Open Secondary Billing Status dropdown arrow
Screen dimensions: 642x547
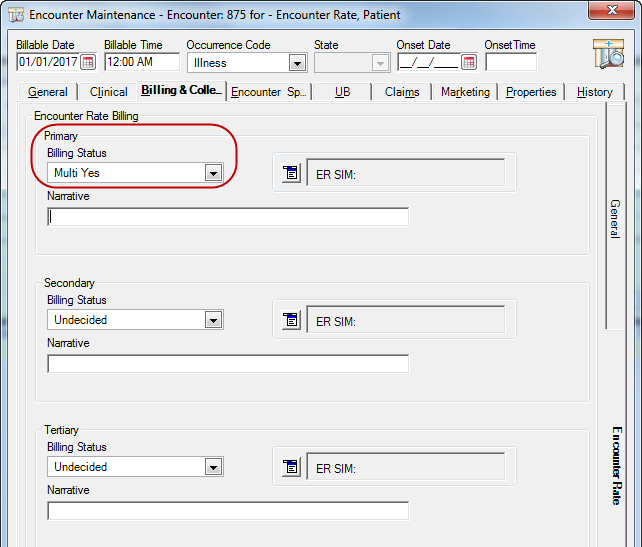(x=213, y=320)
